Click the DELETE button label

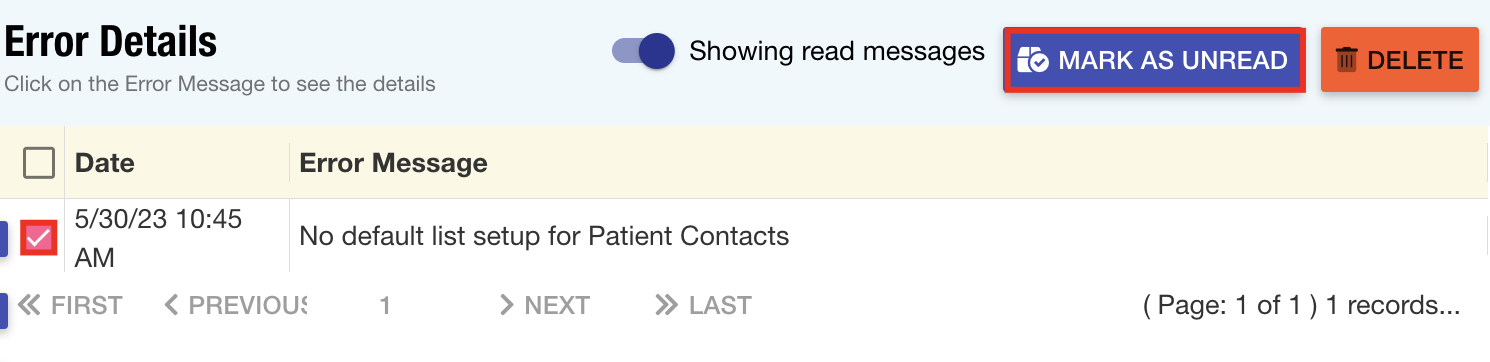(1415, 60)
